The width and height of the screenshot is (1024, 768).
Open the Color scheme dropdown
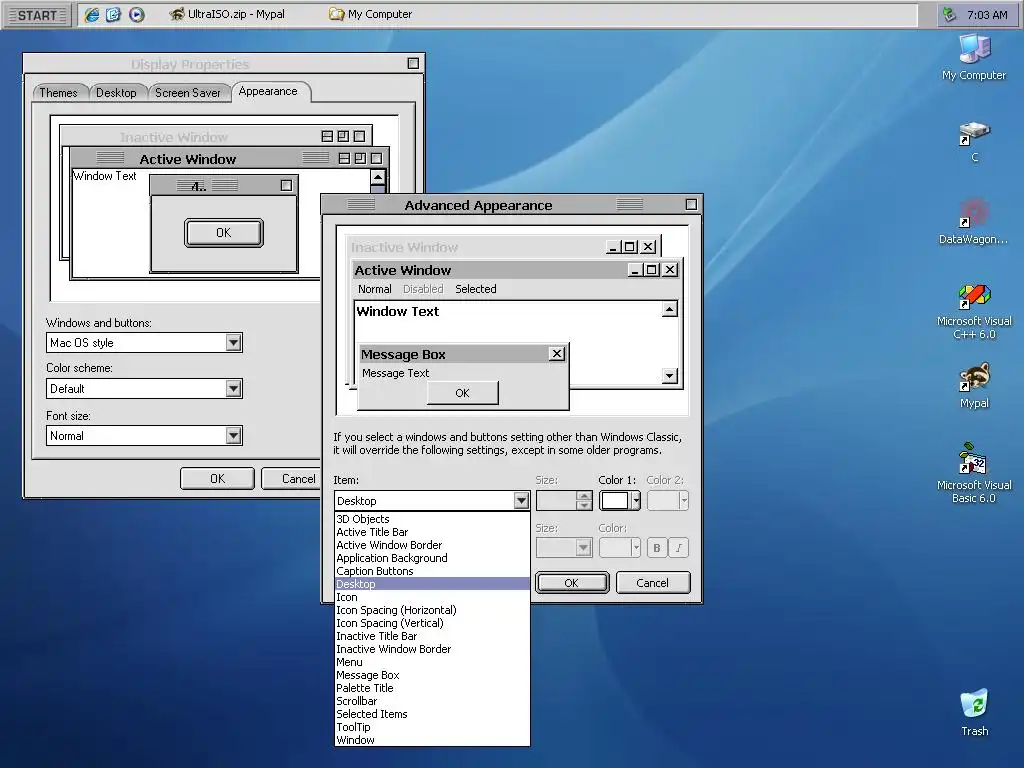[233, 389]
